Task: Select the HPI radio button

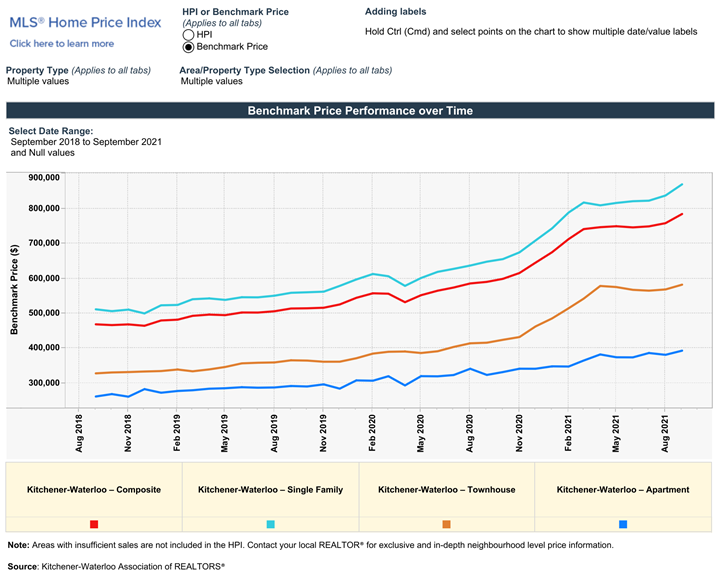Action: click(188, 35)
